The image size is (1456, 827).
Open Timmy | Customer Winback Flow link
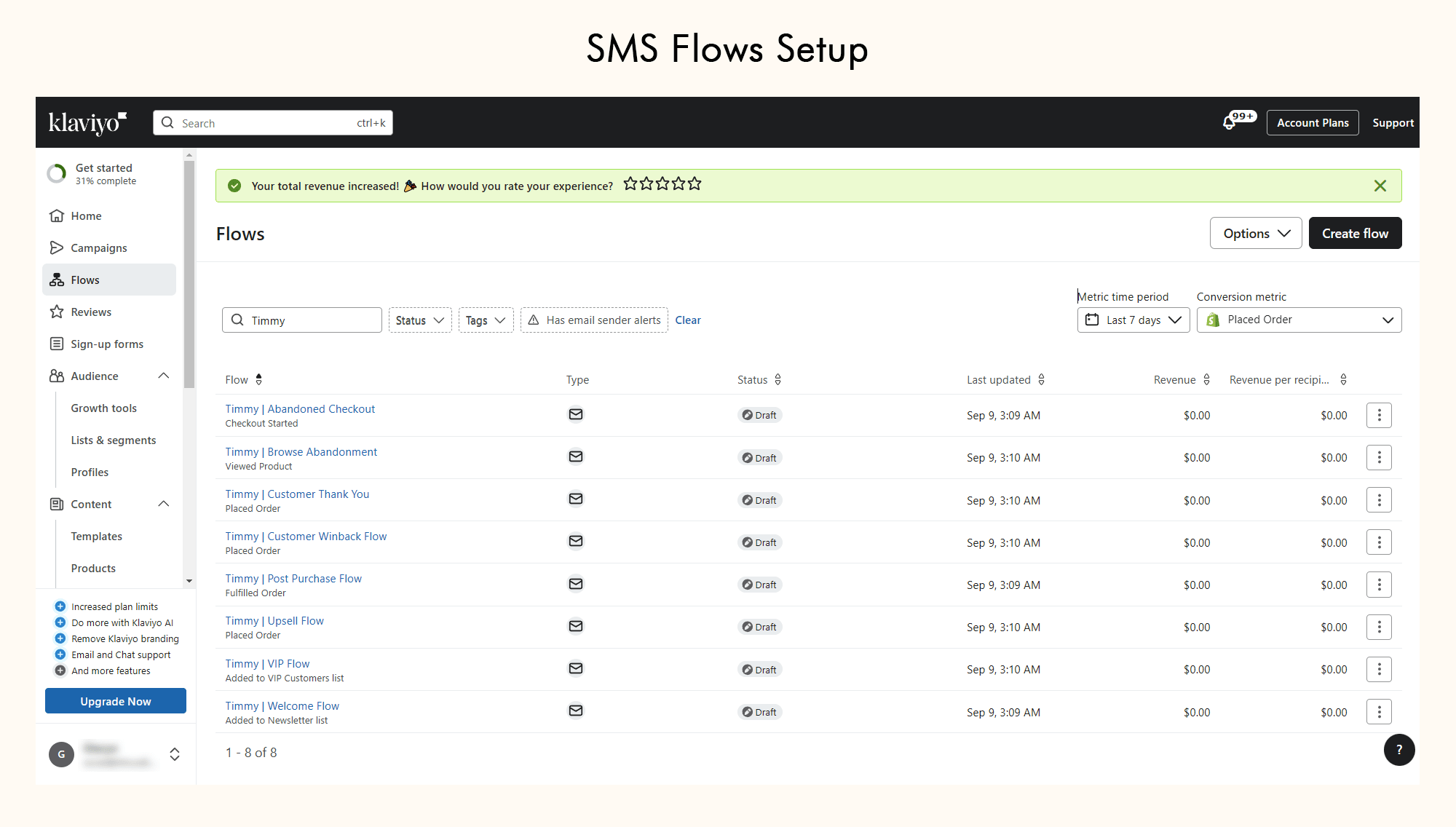[x=306, y=537]
